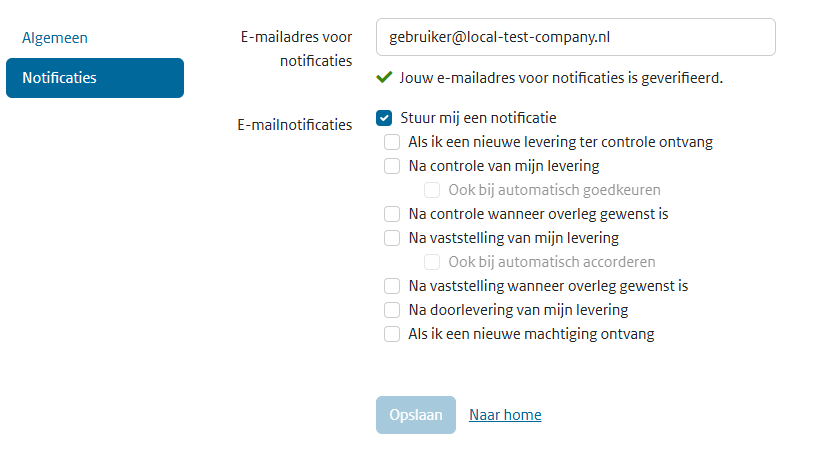Follow the 'Naar home' link

click(x=505, y=415)
